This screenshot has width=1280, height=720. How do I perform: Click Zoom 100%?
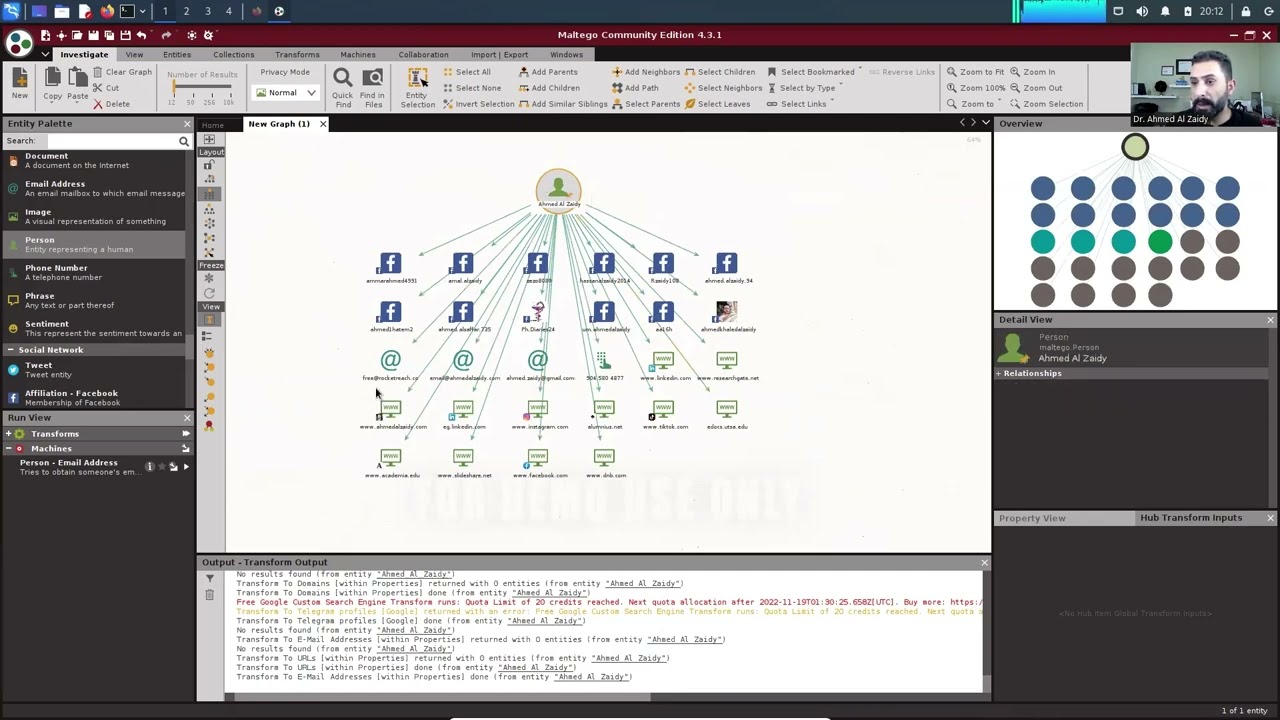pos(975,88)
